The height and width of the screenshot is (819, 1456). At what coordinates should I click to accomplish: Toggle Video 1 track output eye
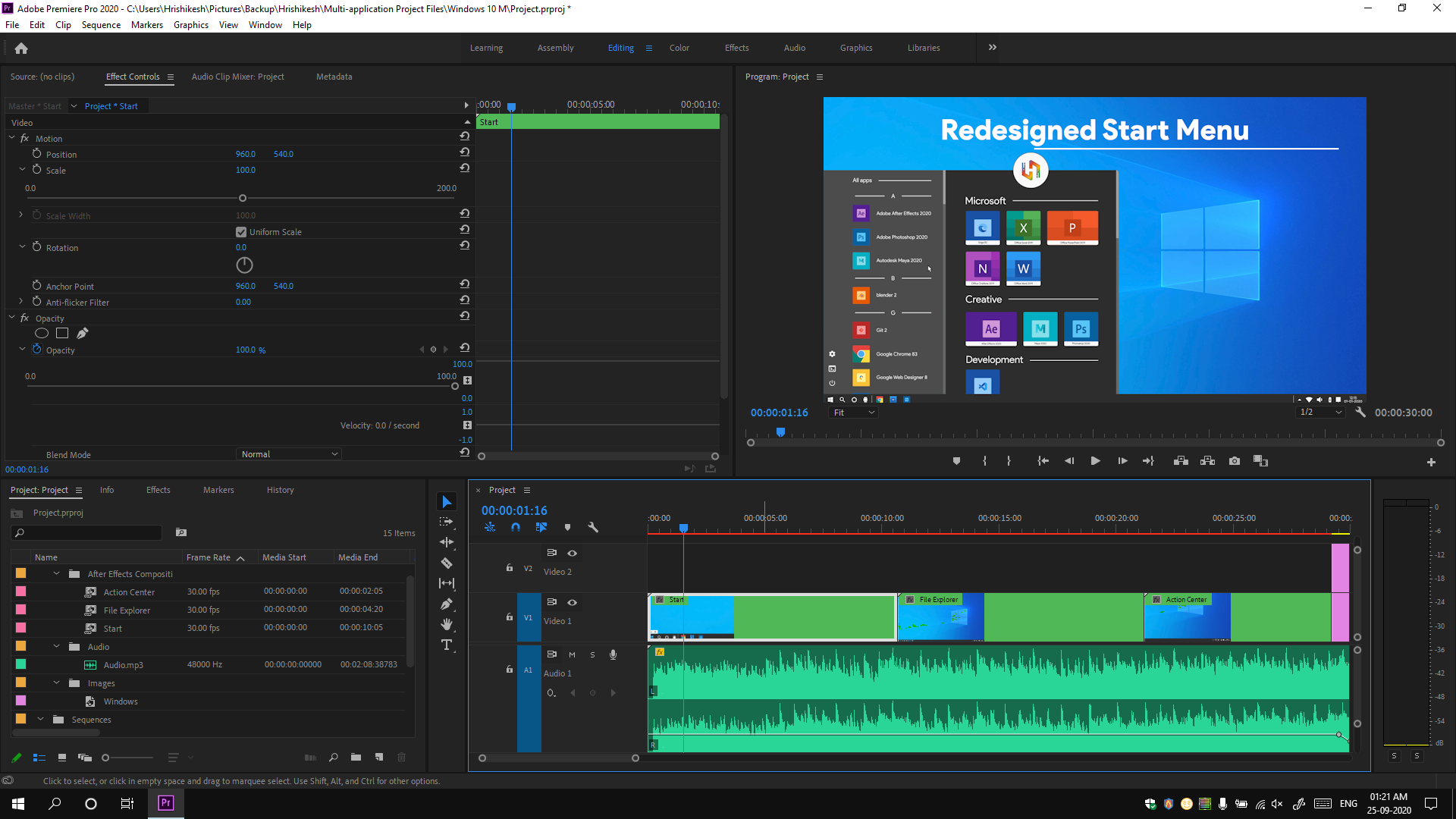point(573,602)
